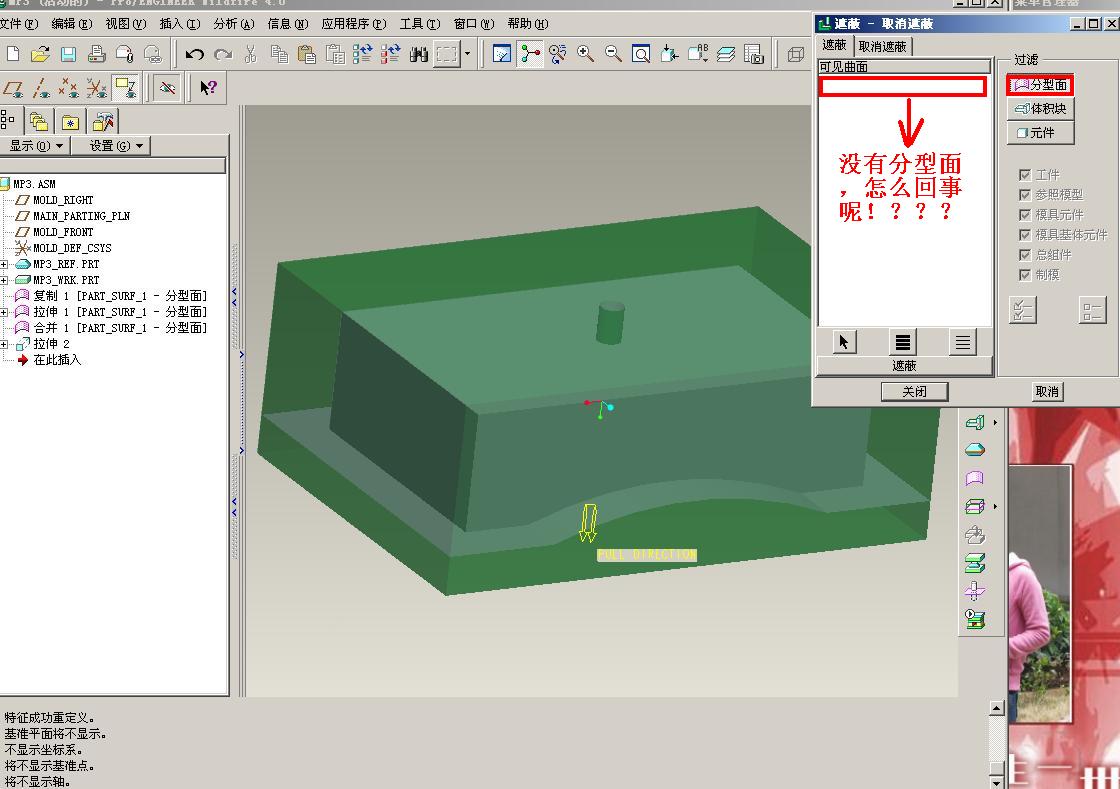
Task: Toggle coordinate system display icon
Action: point(96,89)
